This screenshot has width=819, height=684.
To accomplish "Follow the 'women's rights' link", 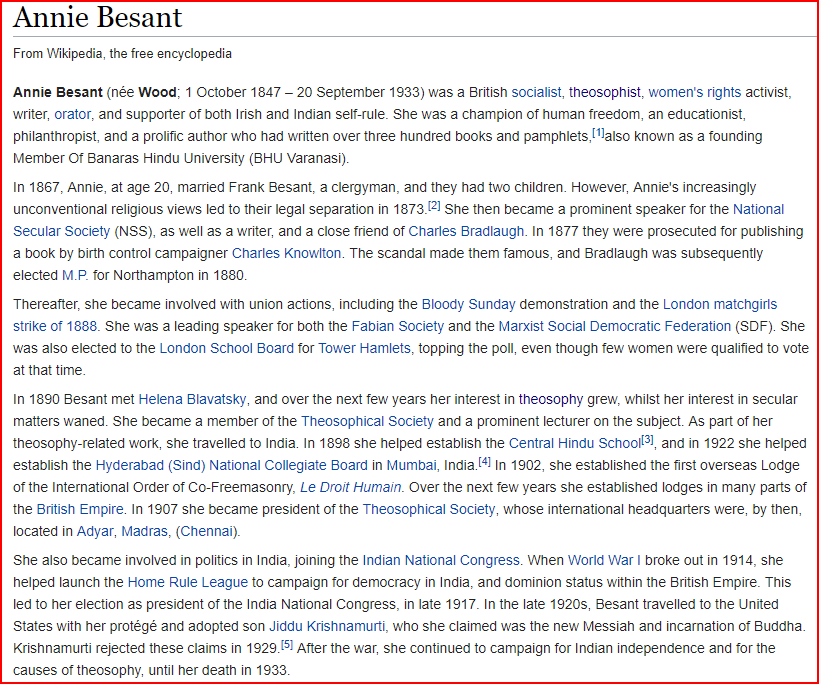I will [695, 92].
